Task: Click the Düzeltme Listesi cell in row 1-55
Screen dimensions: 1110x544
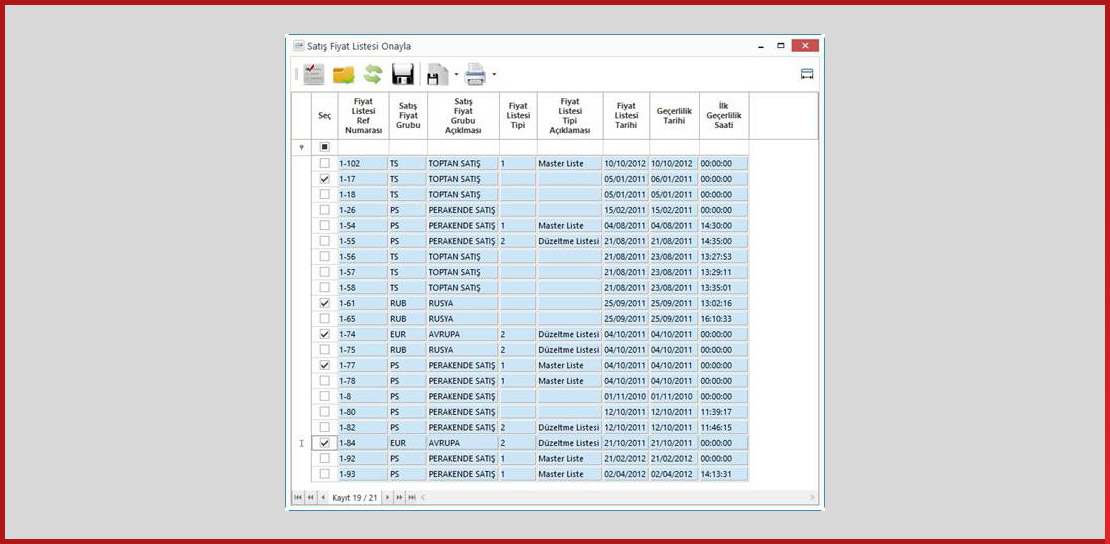Action: click(570, 241)
